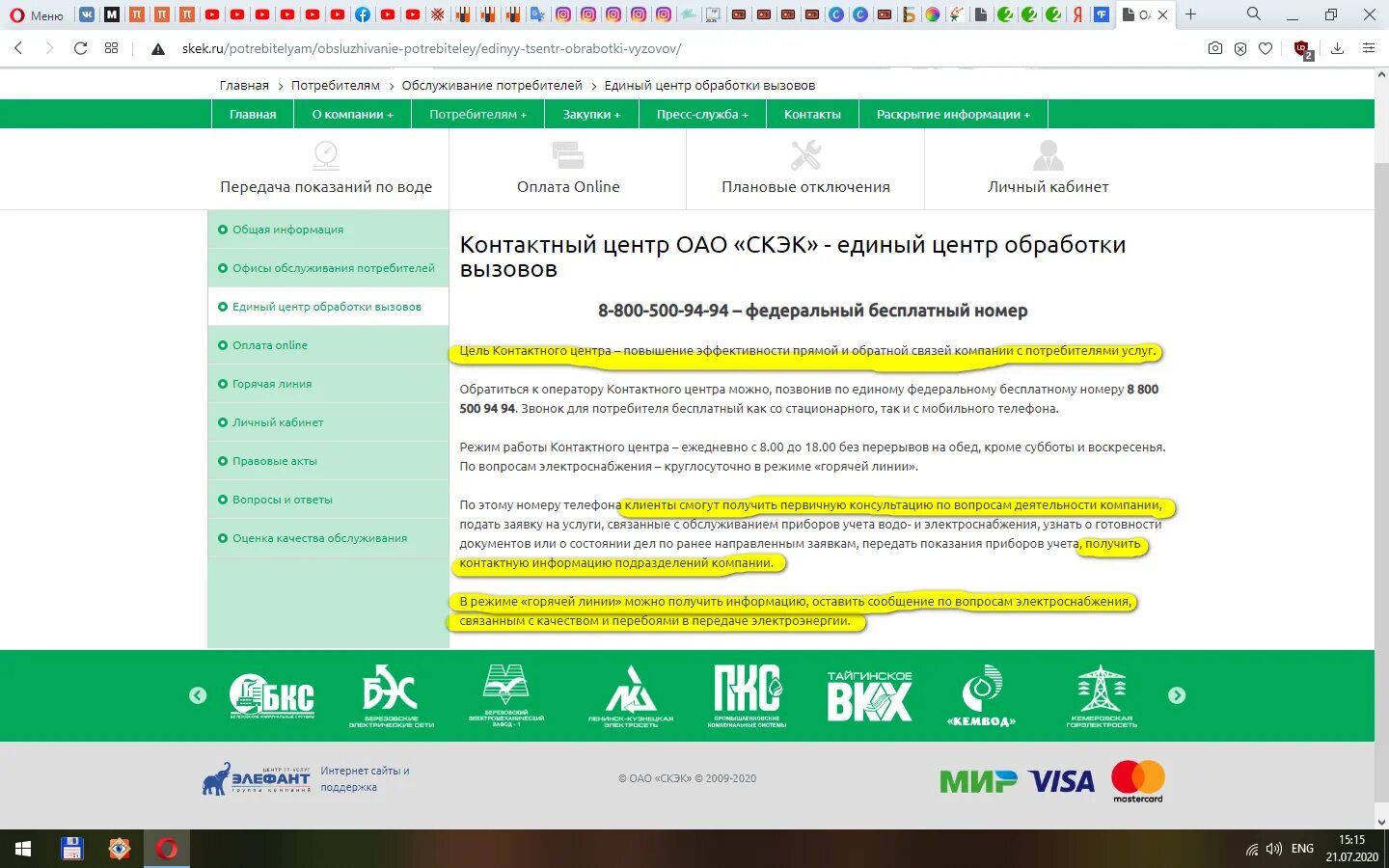Add page to bookmarks with heart icon
This screenshot has height=868, width=1389.
1266,48
